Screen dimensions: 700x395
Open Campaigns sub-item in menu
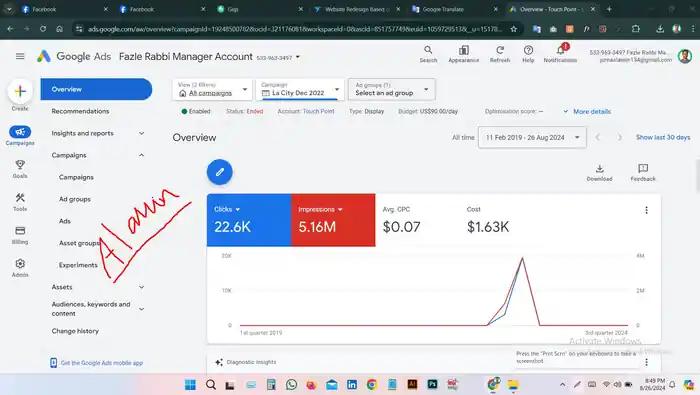click(x=76, y=177)
